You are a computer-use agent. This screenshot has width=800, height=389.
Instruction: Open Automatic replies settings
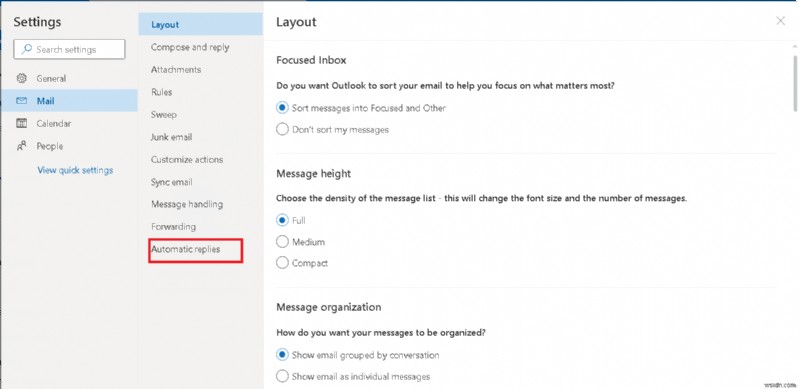coord(186,249)
